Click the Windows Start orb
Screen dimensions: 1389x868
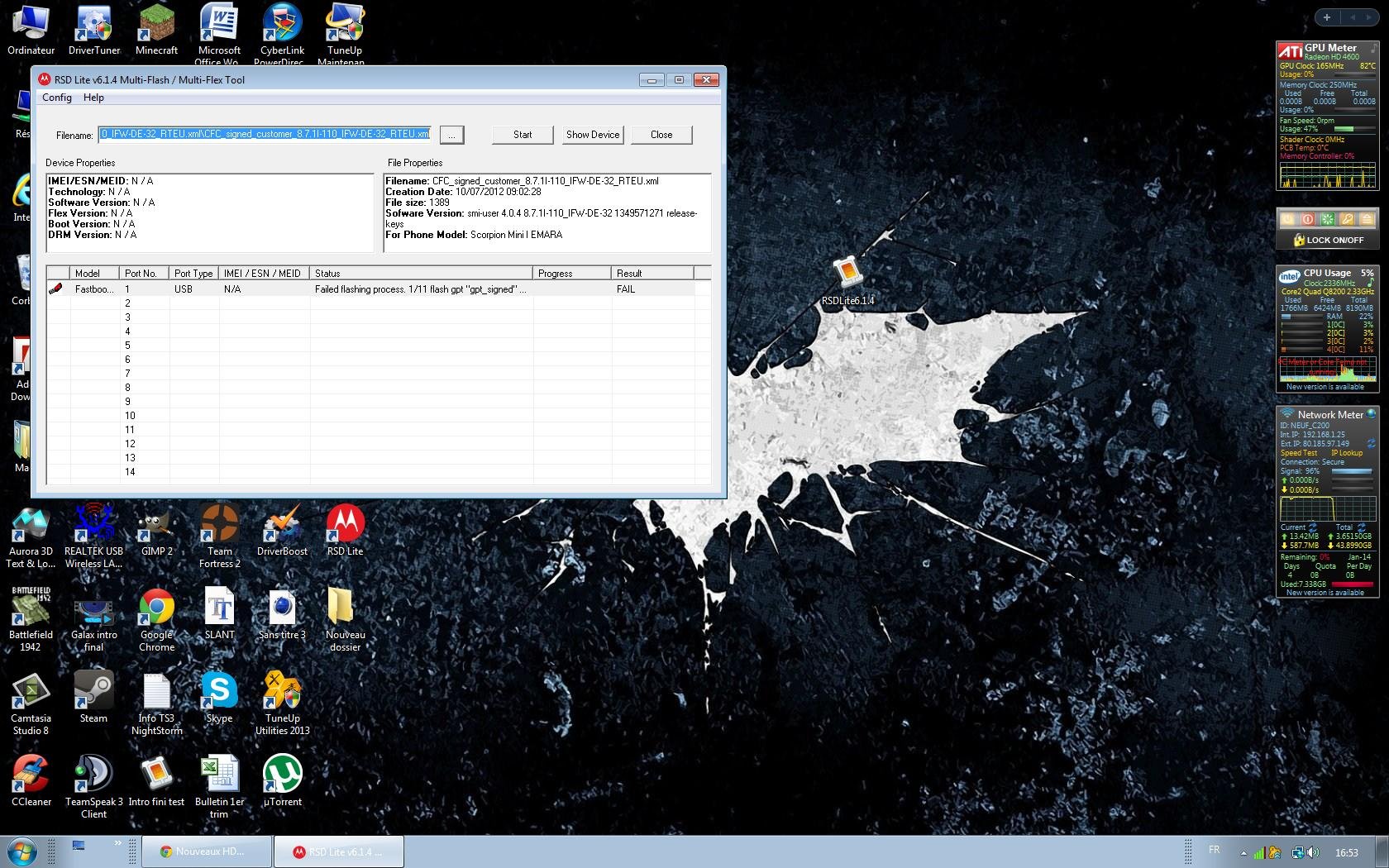pyautogui.click(x=22, y=851)
